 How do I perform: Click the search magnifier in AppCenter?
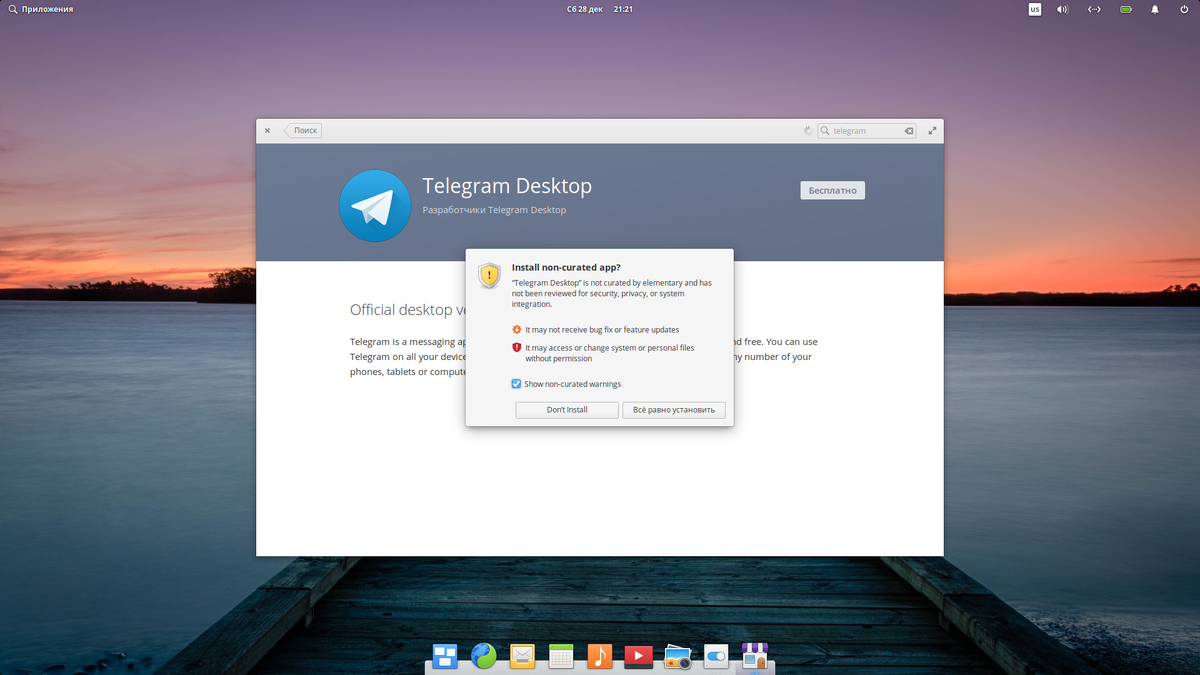pyautogui.click(x=825, y=131)
